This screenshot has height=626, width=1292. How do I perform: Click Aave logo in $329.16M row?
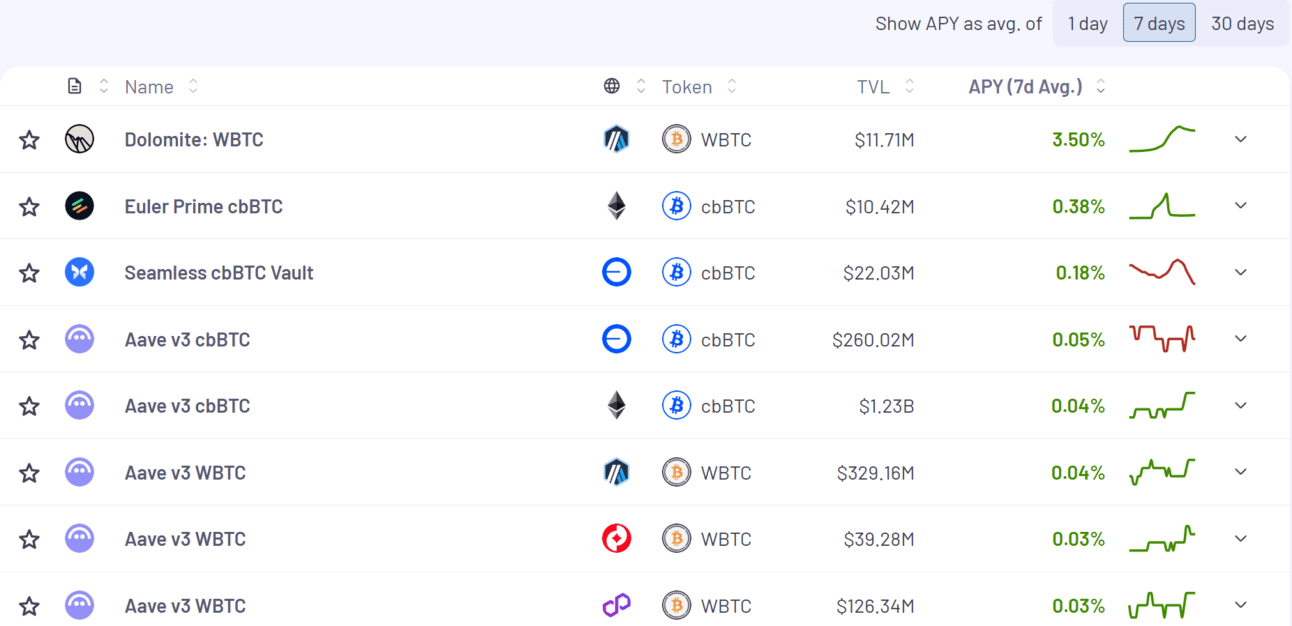79,472
